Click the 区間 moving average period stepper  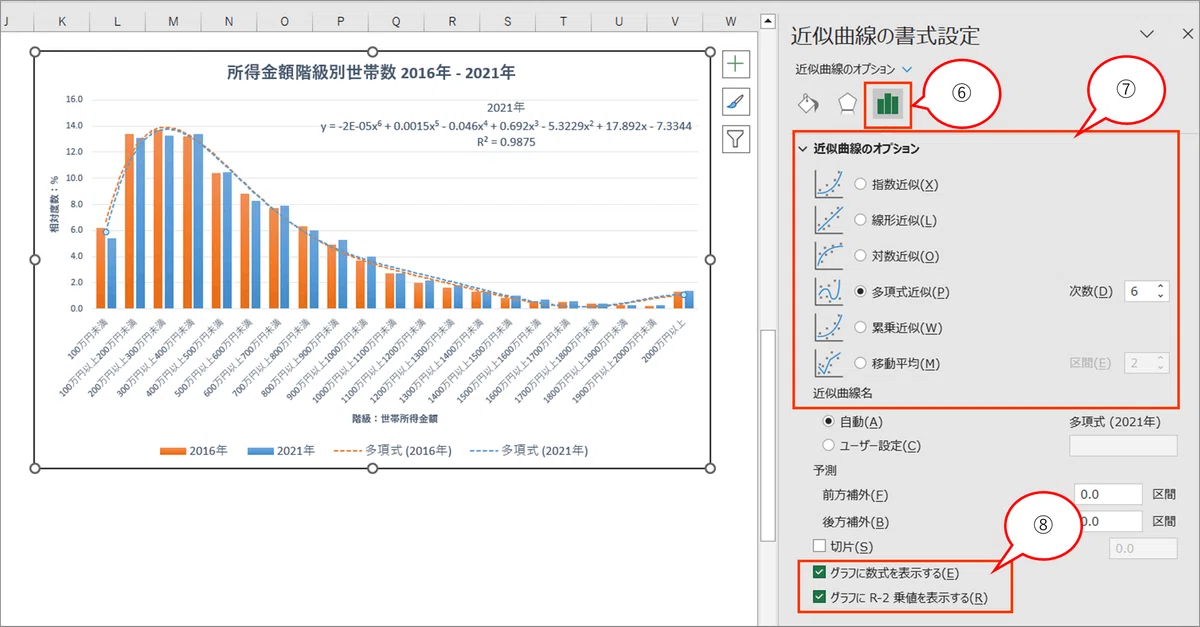[x=1160, y=363]
